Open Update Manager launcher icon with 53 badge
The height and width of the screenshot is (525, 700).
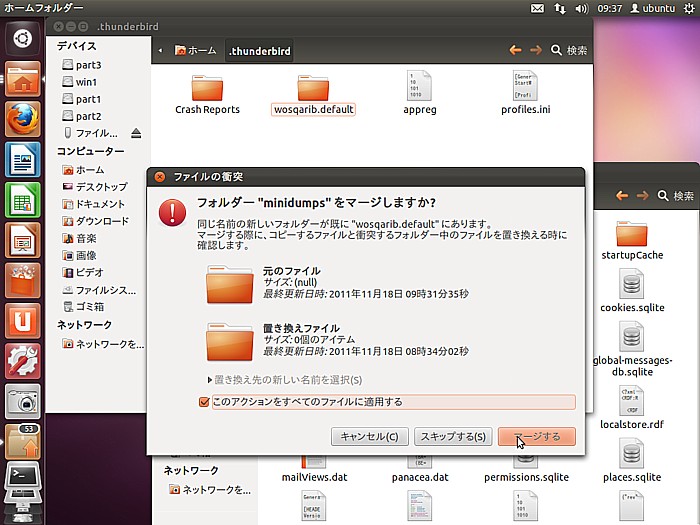[x=22, y=441]
